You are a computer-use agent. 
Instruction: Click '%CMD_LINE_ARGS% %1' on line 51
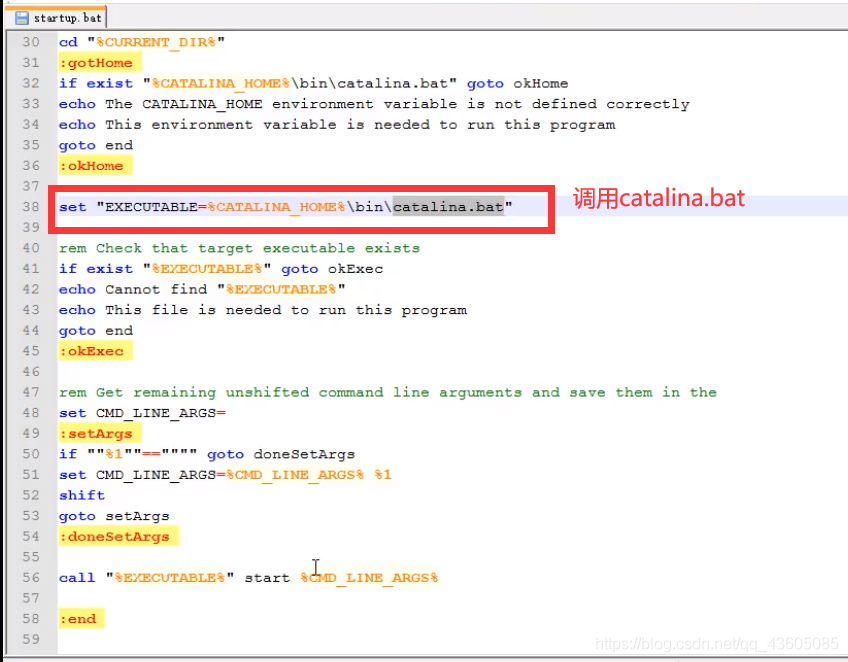point(309,475)
